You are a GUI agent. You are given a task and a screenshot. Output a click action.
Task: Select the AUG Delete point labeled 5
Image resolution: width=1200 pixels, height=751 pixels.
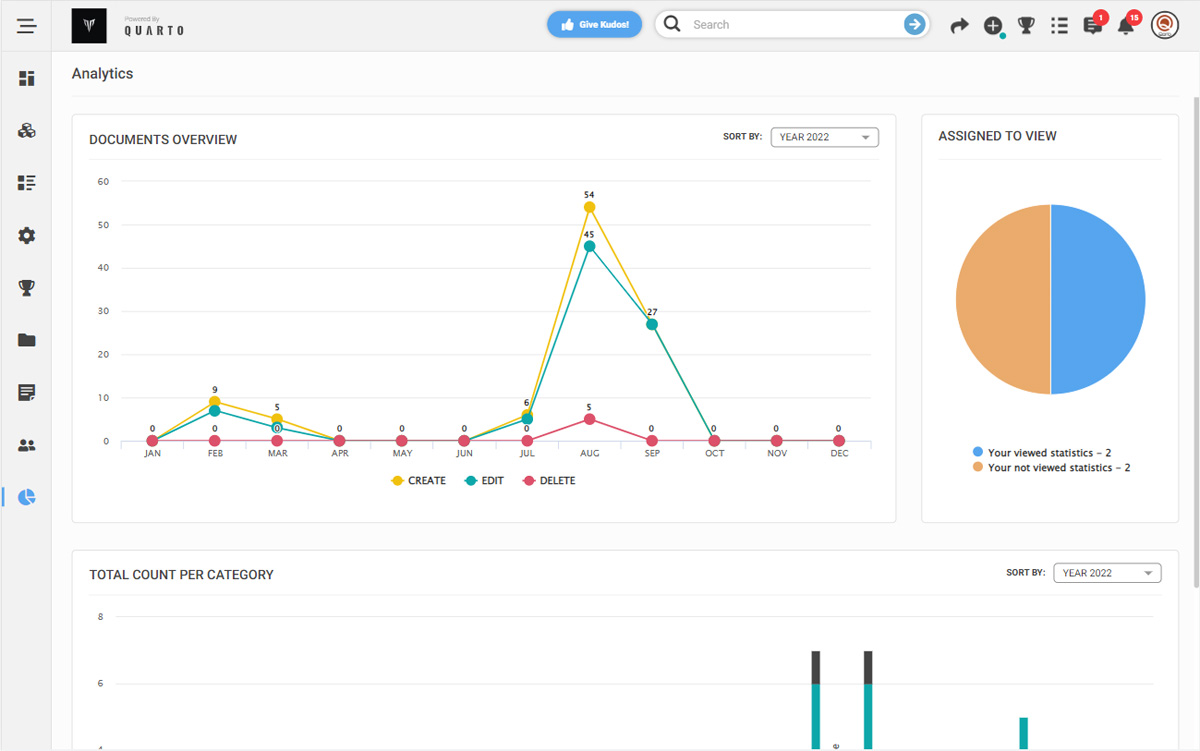(x=590, y=419)
